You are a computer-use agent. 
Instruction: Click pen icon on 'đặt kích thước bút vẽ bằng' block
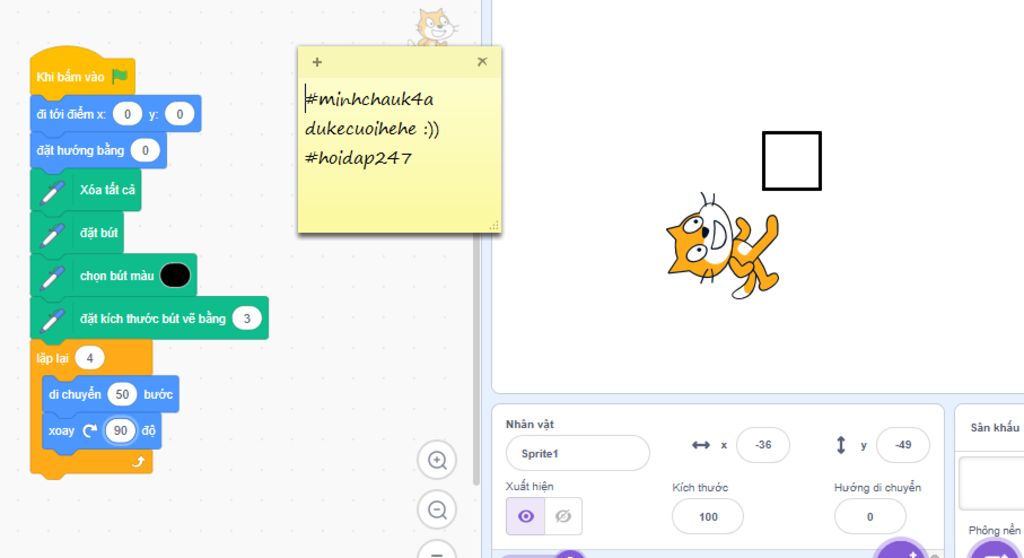(52, 319)
